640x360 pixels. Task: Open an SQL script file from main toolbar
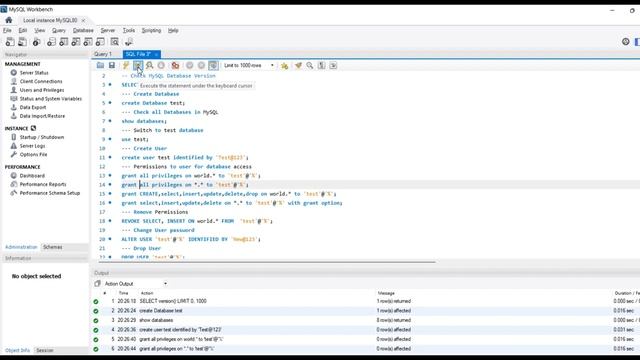[x=22, y=42]
